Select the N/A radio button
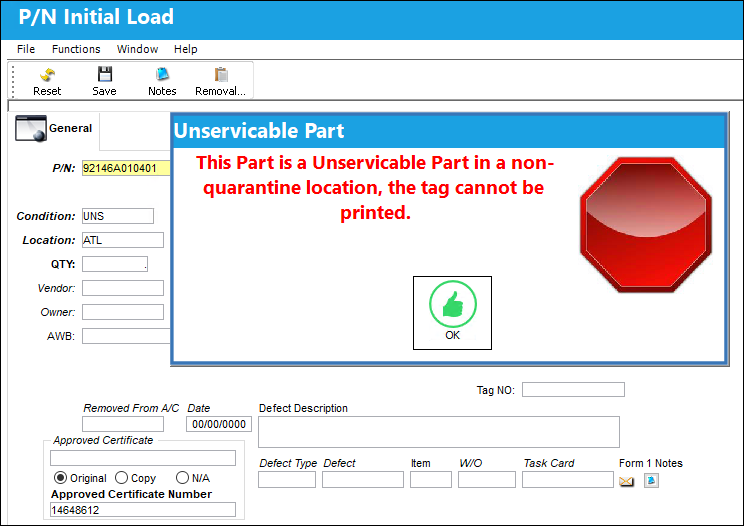 point(182,477)
